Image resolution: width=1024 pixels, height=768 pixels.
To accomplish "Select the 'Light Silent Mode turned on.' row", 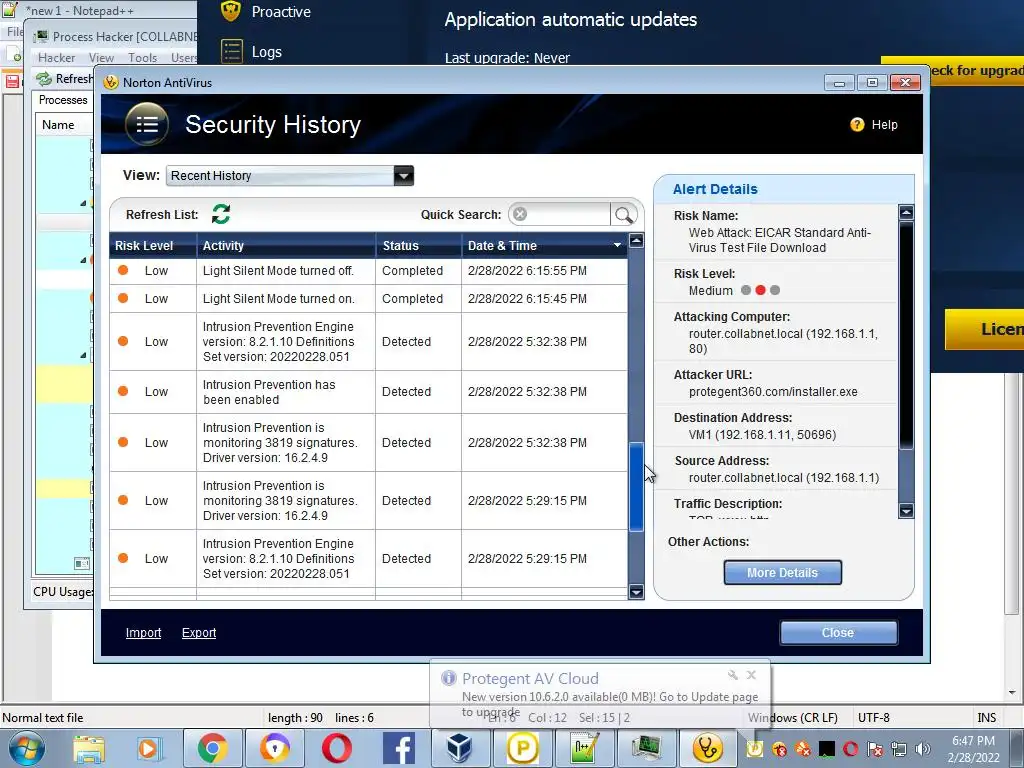I will pyautogui.click(x=368, y=298).
